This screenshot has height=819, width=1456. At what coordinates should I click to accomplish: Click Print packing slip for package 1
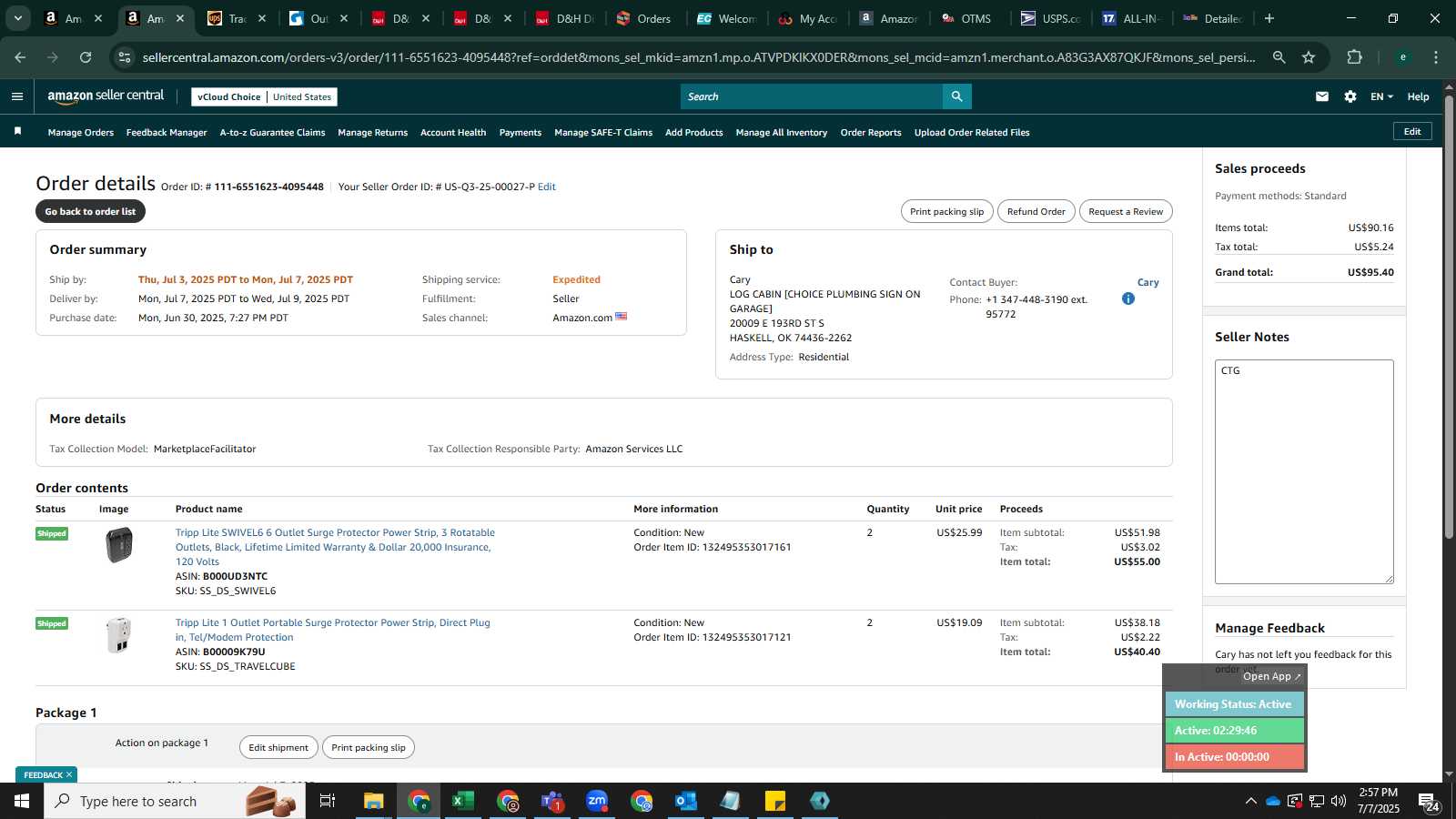[x=369, y=747]
